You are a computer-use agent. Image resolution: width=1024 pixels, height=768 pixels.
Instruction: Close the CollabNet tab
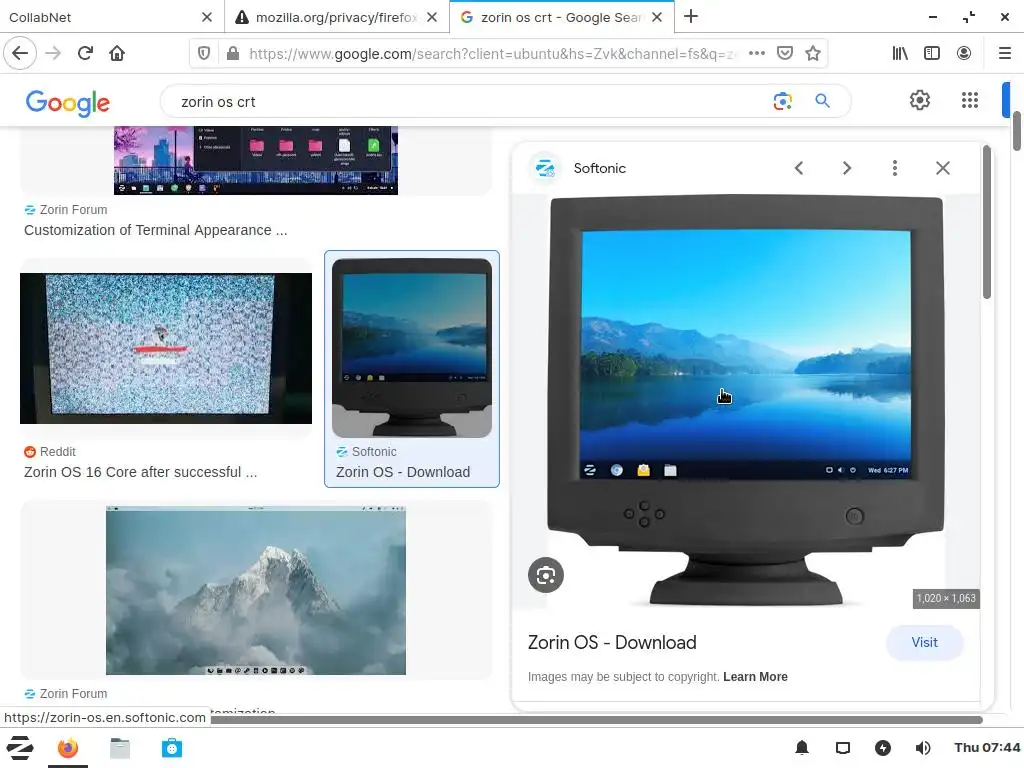tap(207, 17)
